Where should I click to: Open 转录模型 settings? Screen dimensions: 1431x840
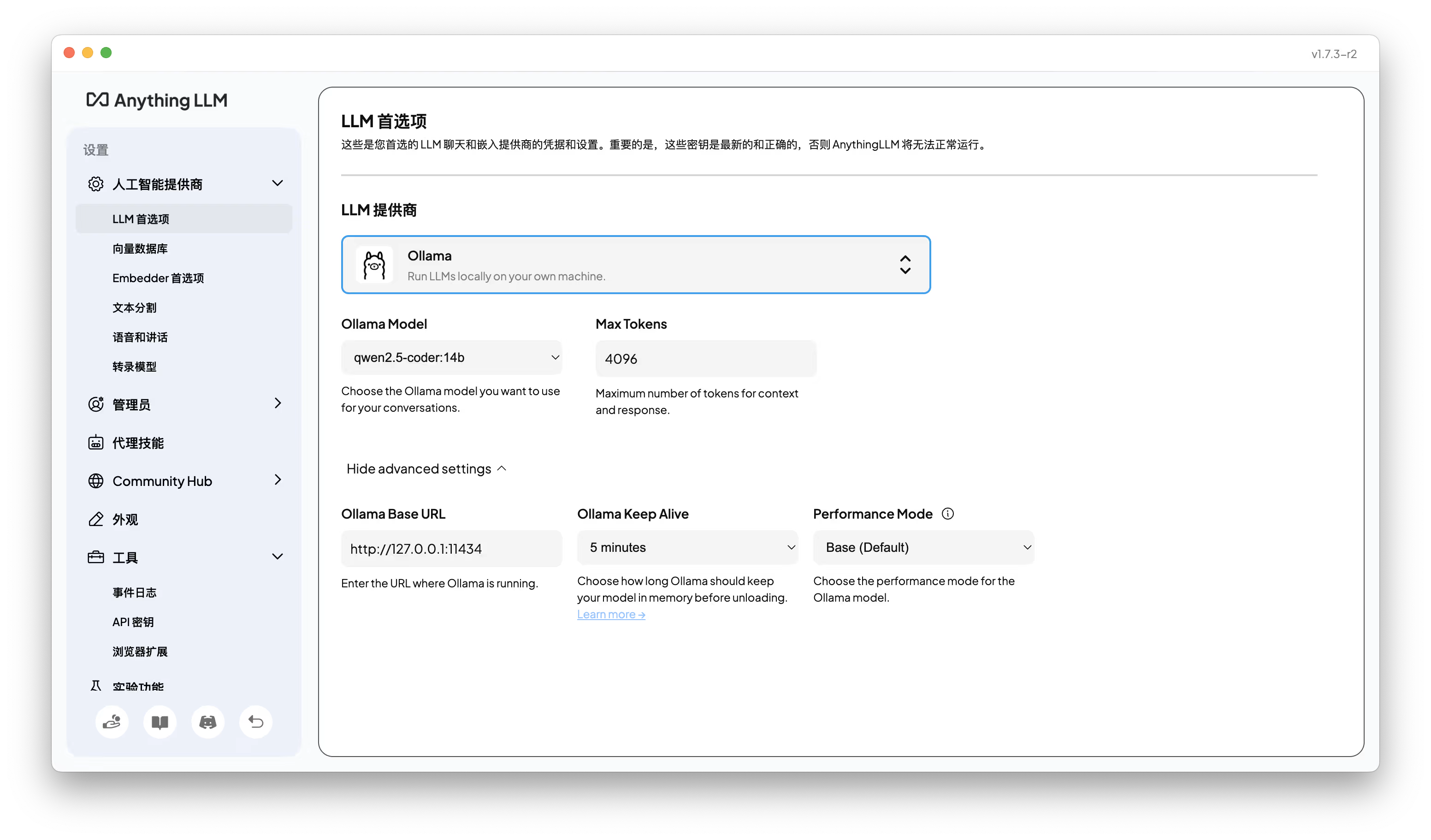[x=134, y=367]
